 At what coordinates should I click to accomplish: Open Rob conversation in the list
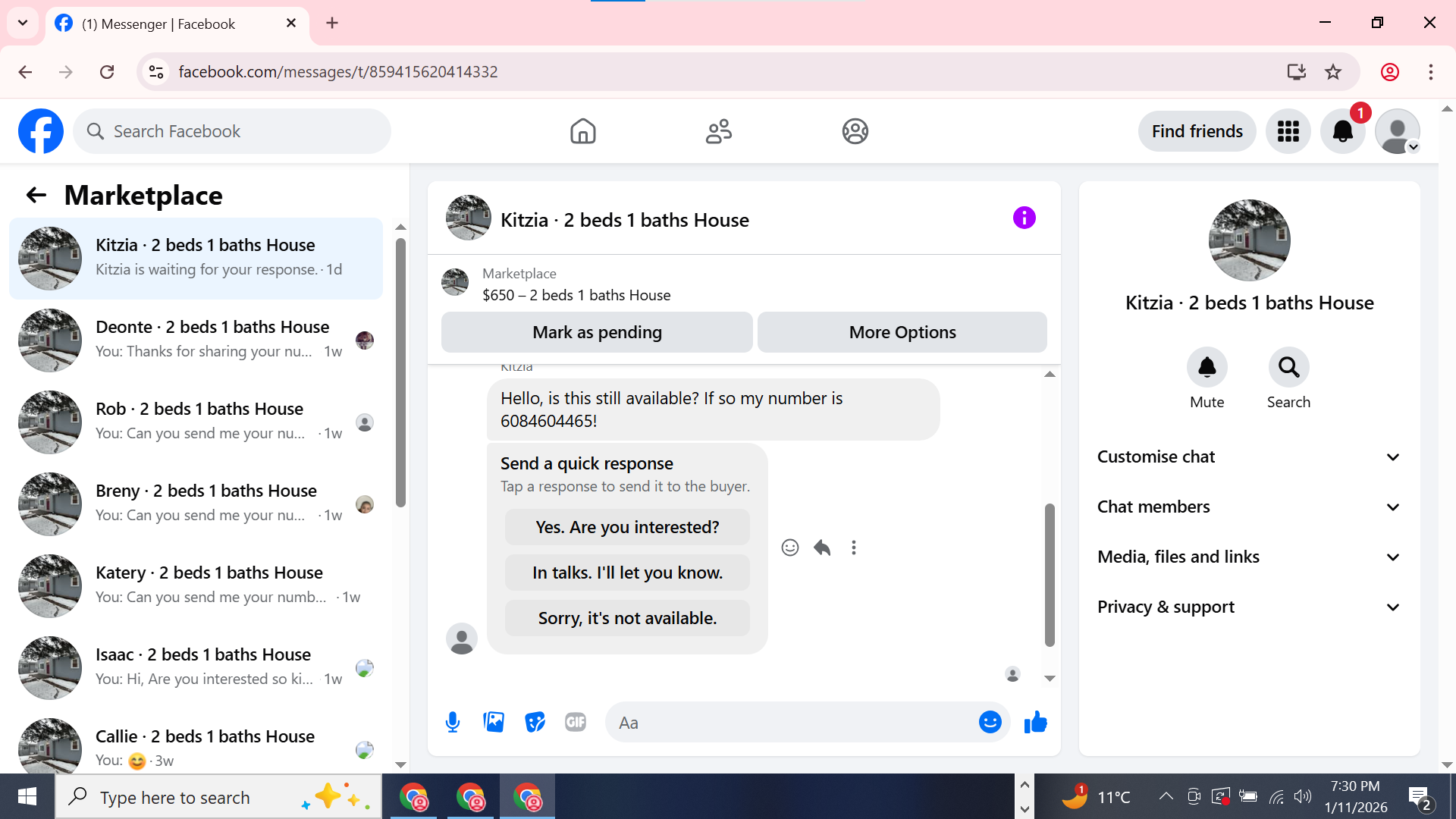(196, 422)
